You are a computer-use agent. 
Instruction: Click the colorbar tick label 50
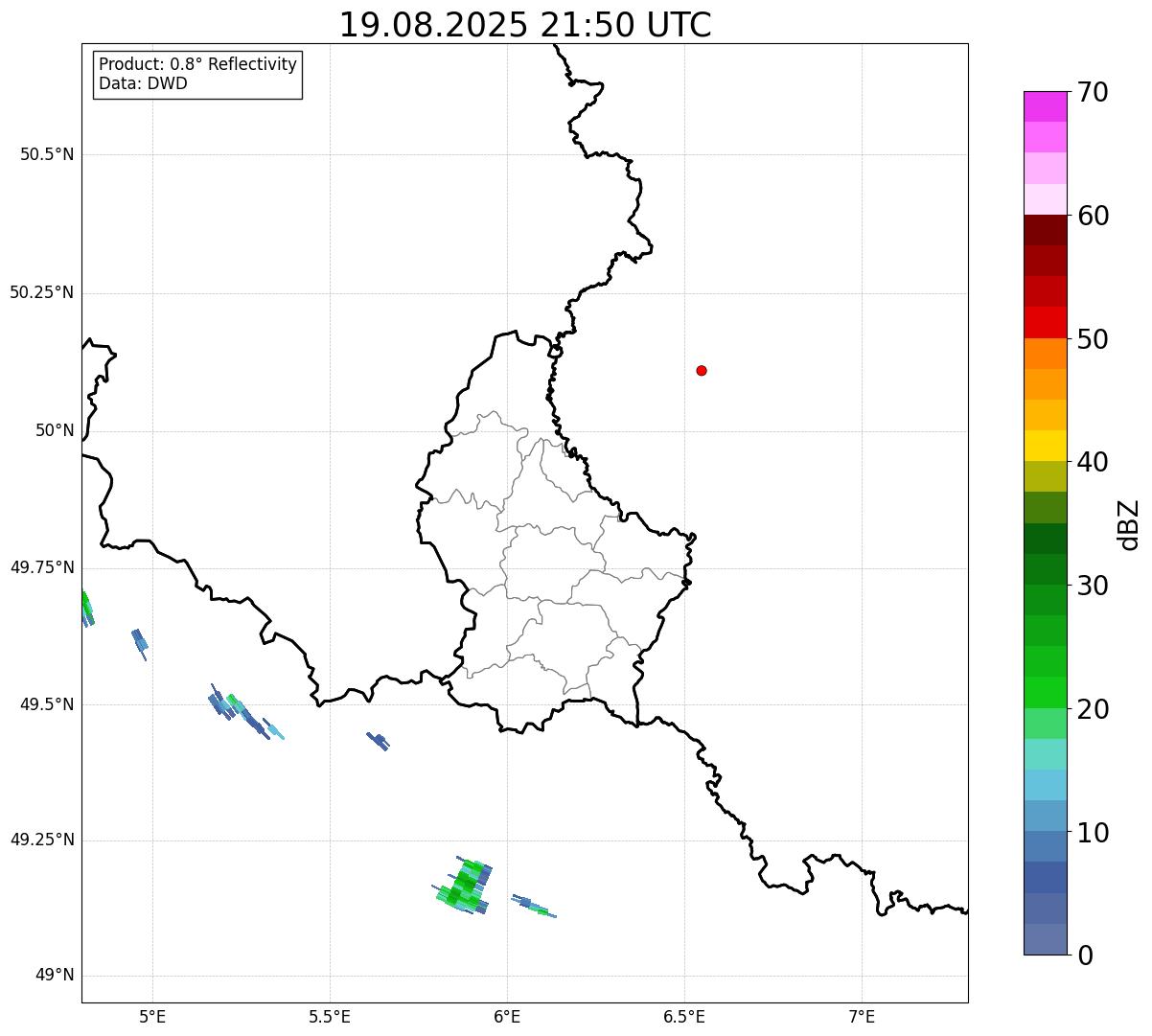click(1093, 339)
